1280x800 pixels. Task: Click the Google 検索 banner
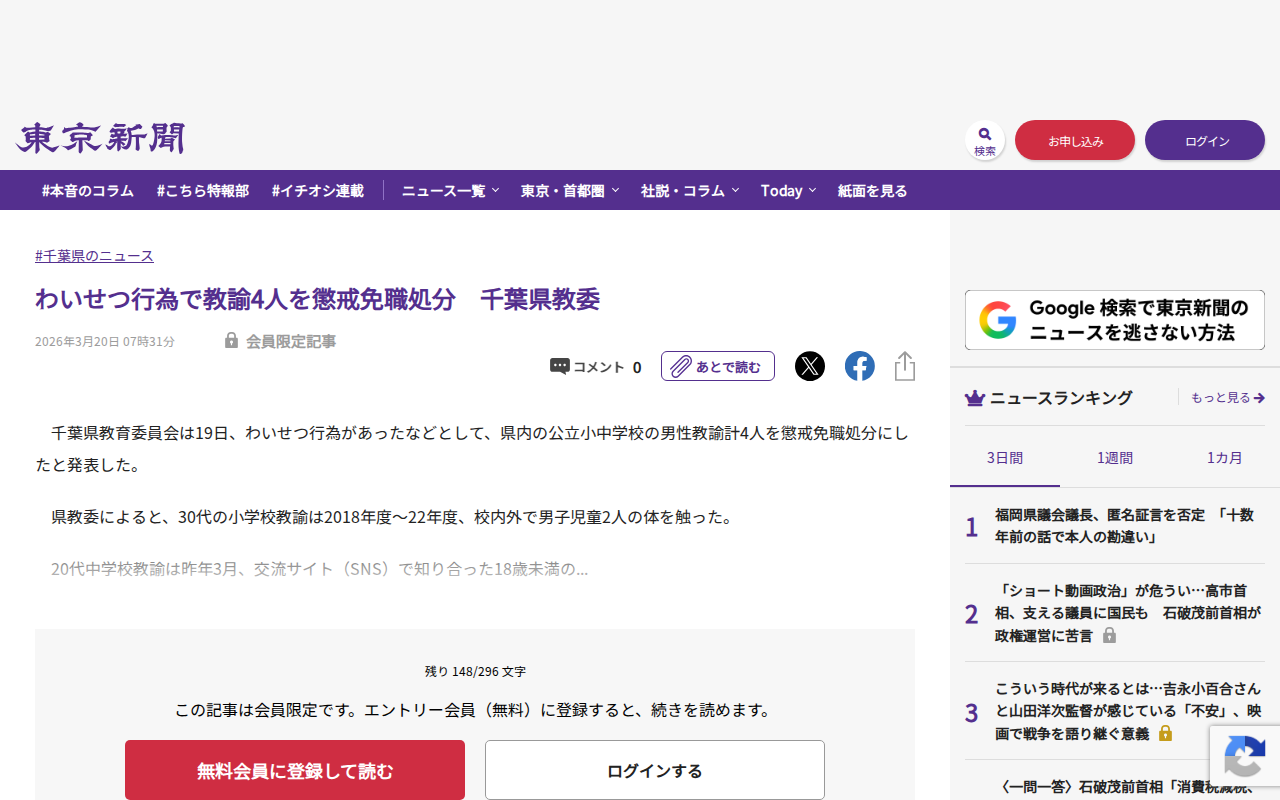click(1115, 320)
